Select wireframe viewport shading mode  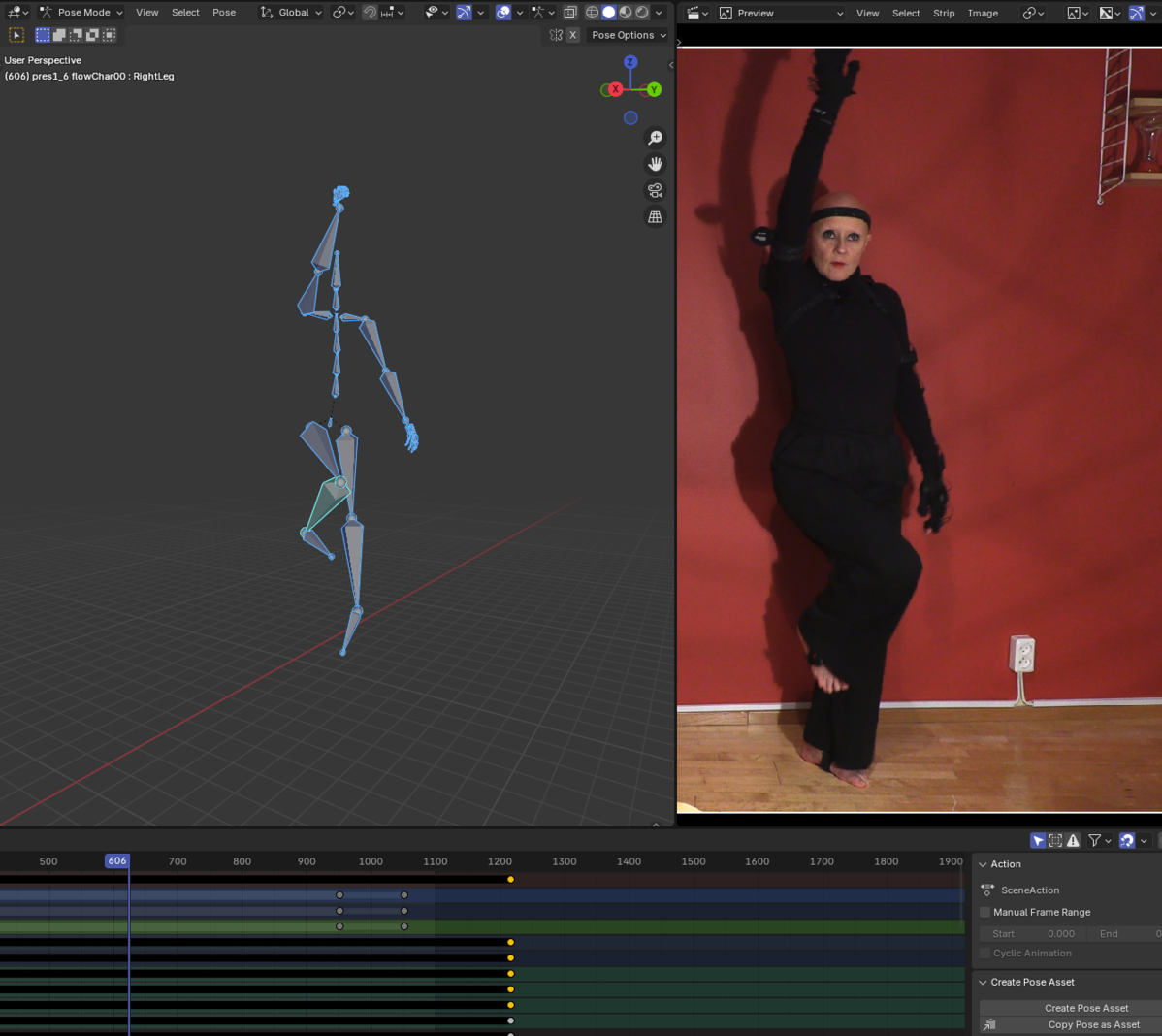pyautogui.click(x=592, y=13)
